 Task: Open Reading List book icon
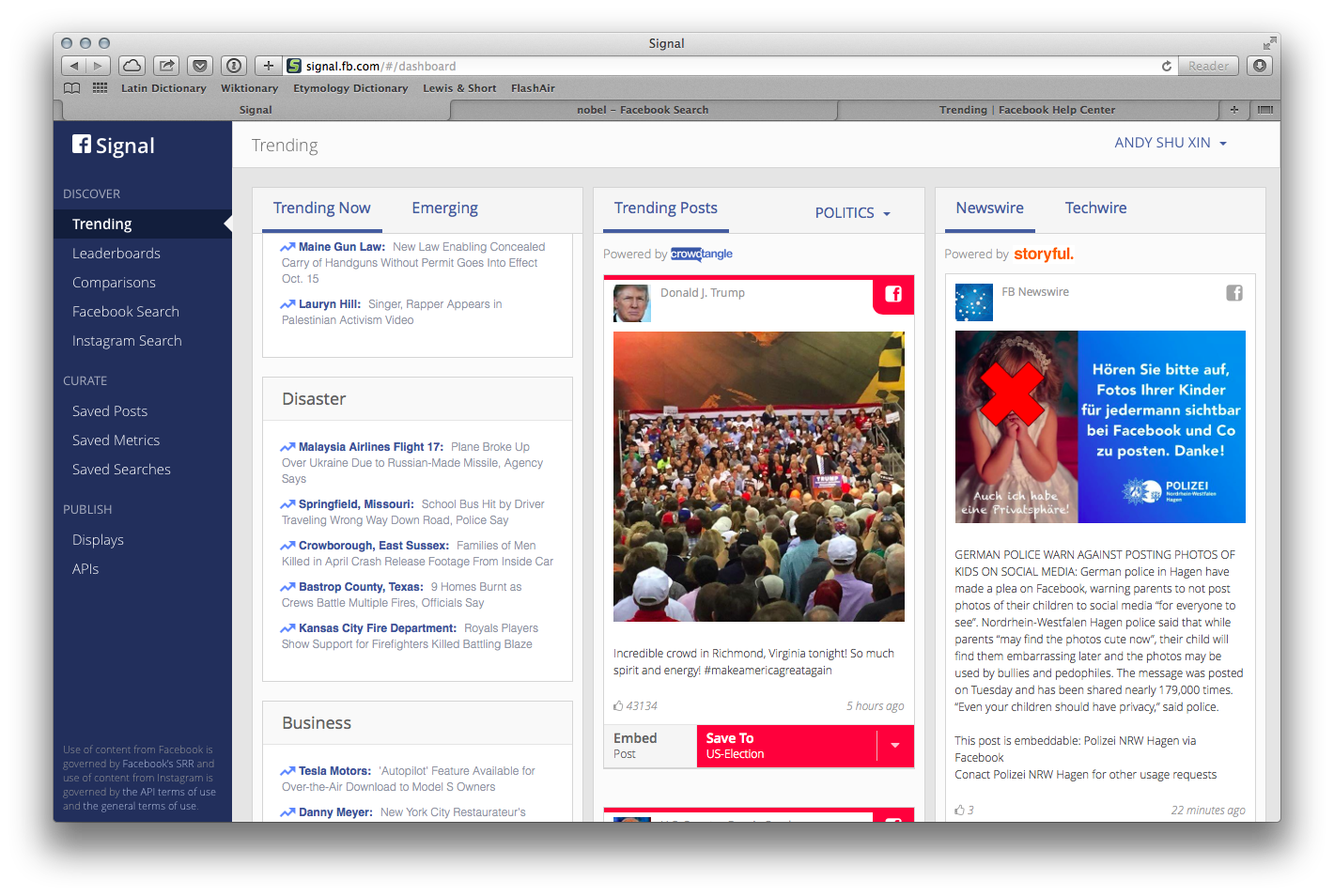[72, 88]
